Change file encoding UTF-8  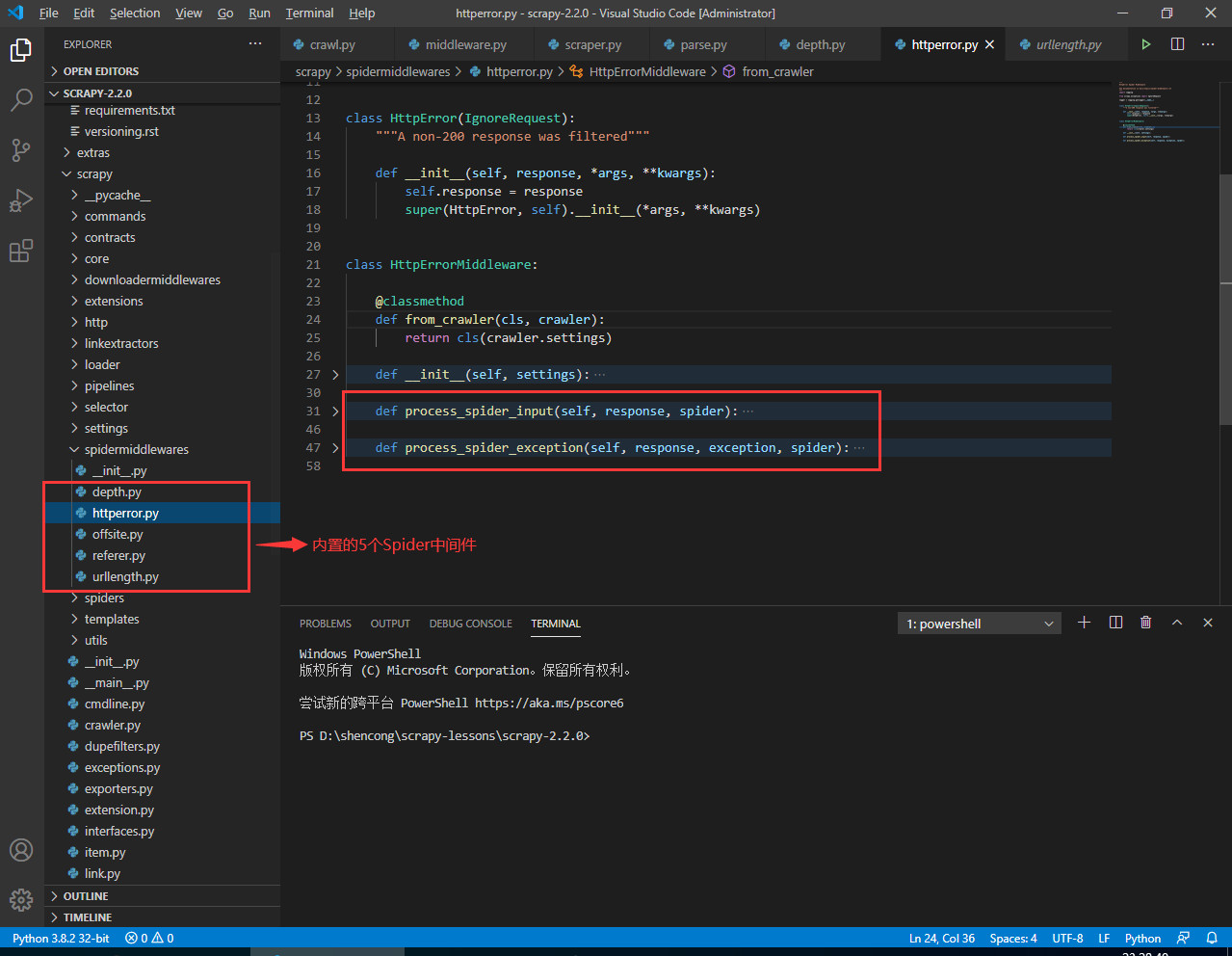(x=1067, y=938)
